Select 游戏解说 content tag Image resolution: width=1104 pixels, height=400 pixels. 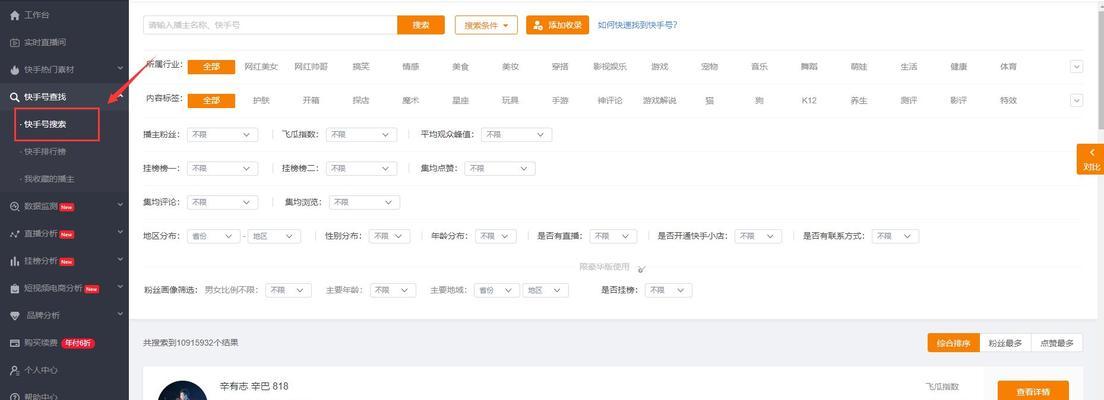click(660, 101)
